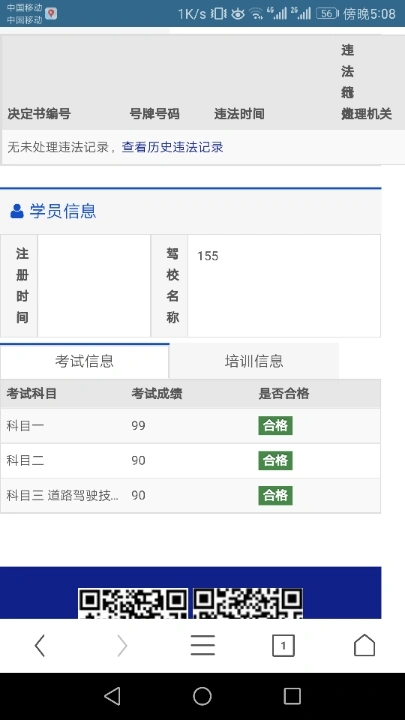Tap Android back triangle button
Screen dimensions: 405x720
click(x=112, y=696)
